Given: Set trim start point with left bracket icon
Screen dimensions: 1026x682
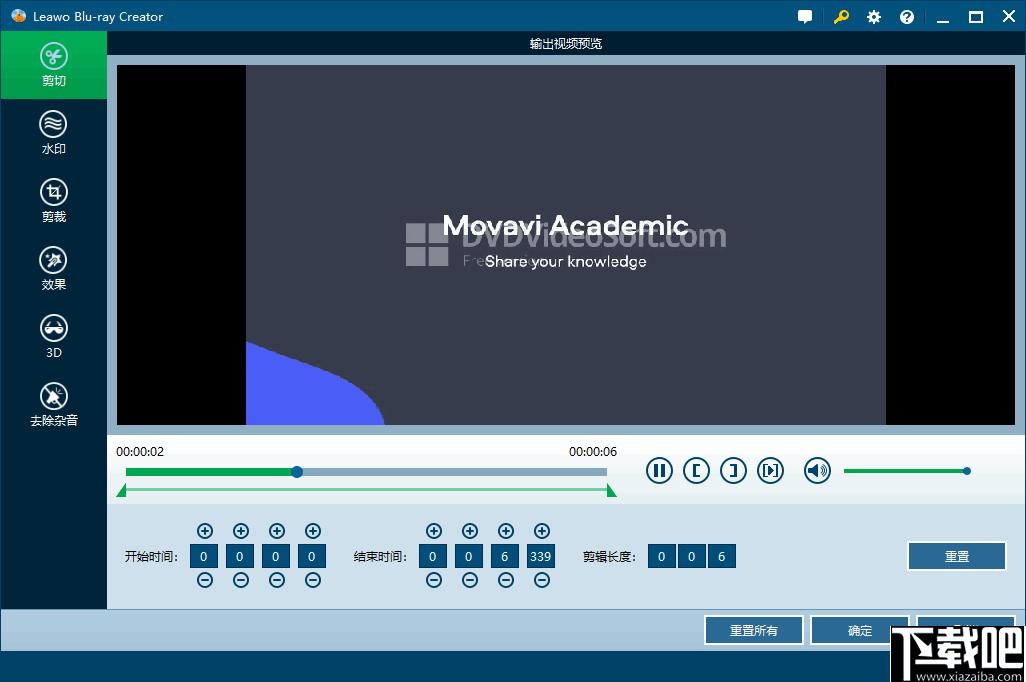Looking at the screenshot, I should click(x=696, y=471).
